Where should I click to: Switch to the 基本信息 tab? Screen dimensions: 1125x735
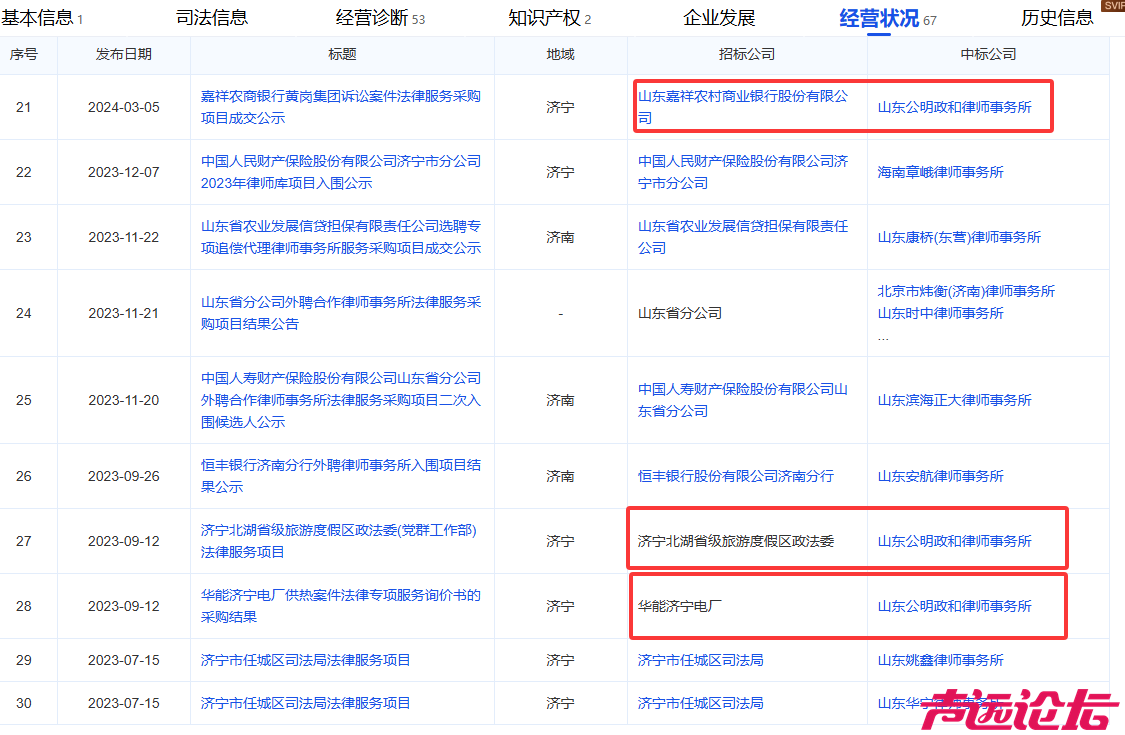37,18
